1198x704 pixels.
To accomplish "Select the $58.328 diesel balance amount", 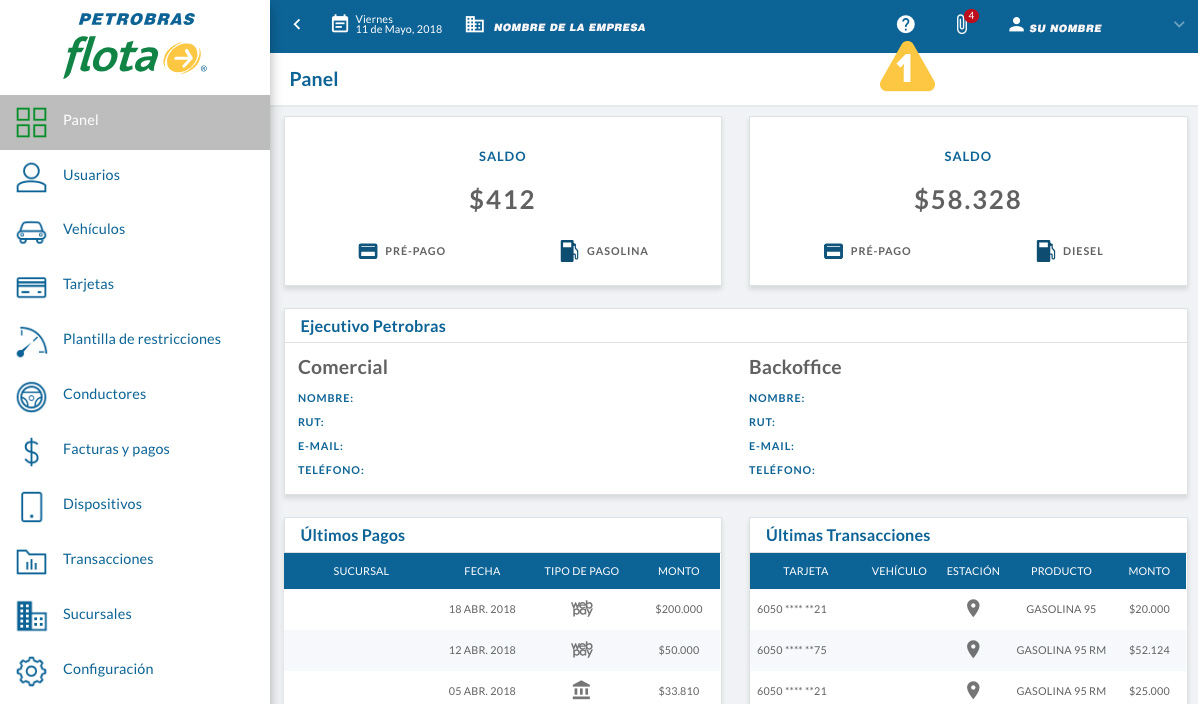I will [967, 200].
